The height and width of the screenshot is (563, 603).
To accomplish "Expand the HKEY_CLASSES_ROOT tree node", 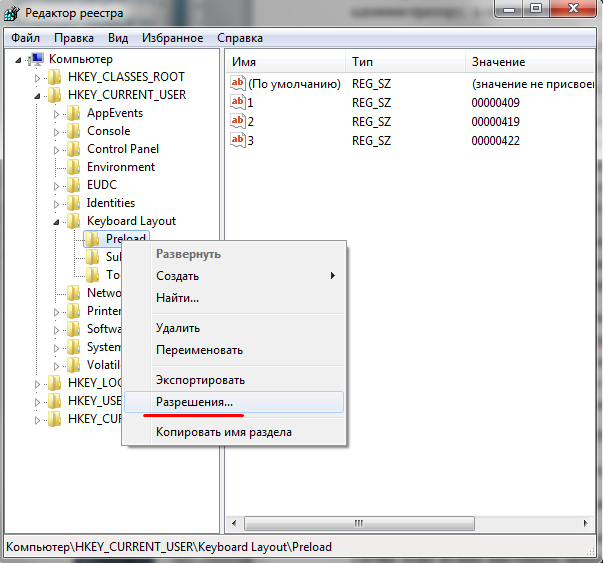I will pos(38,77).
